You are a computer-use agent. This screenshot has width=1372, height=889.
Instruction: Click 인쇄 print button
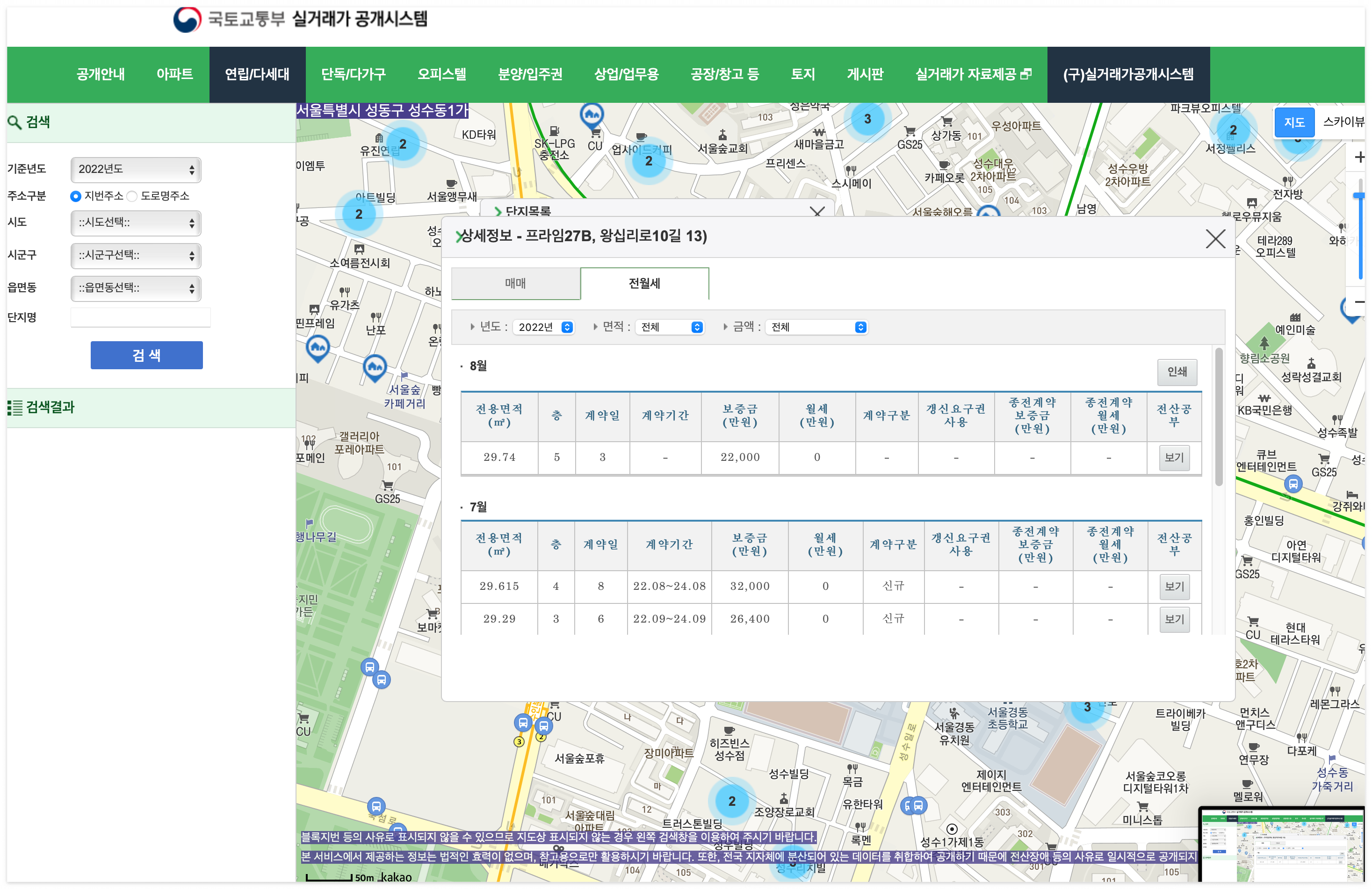1177,372
